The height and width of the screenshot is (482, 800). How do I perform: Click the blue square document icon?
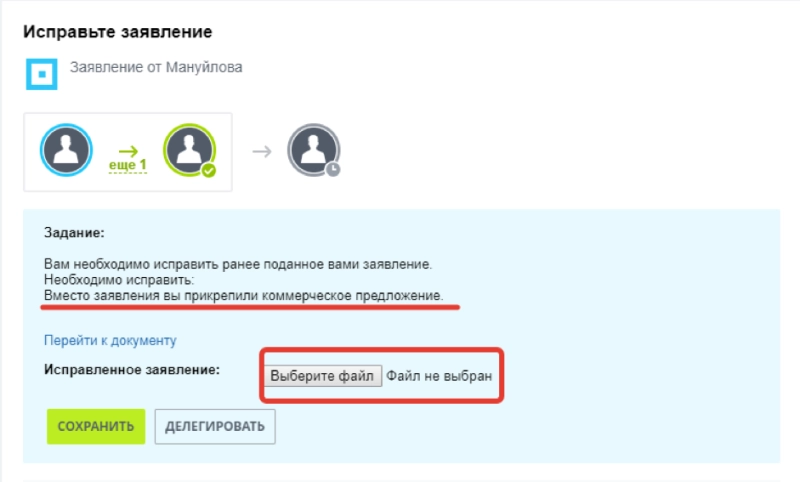pos(40,75)
